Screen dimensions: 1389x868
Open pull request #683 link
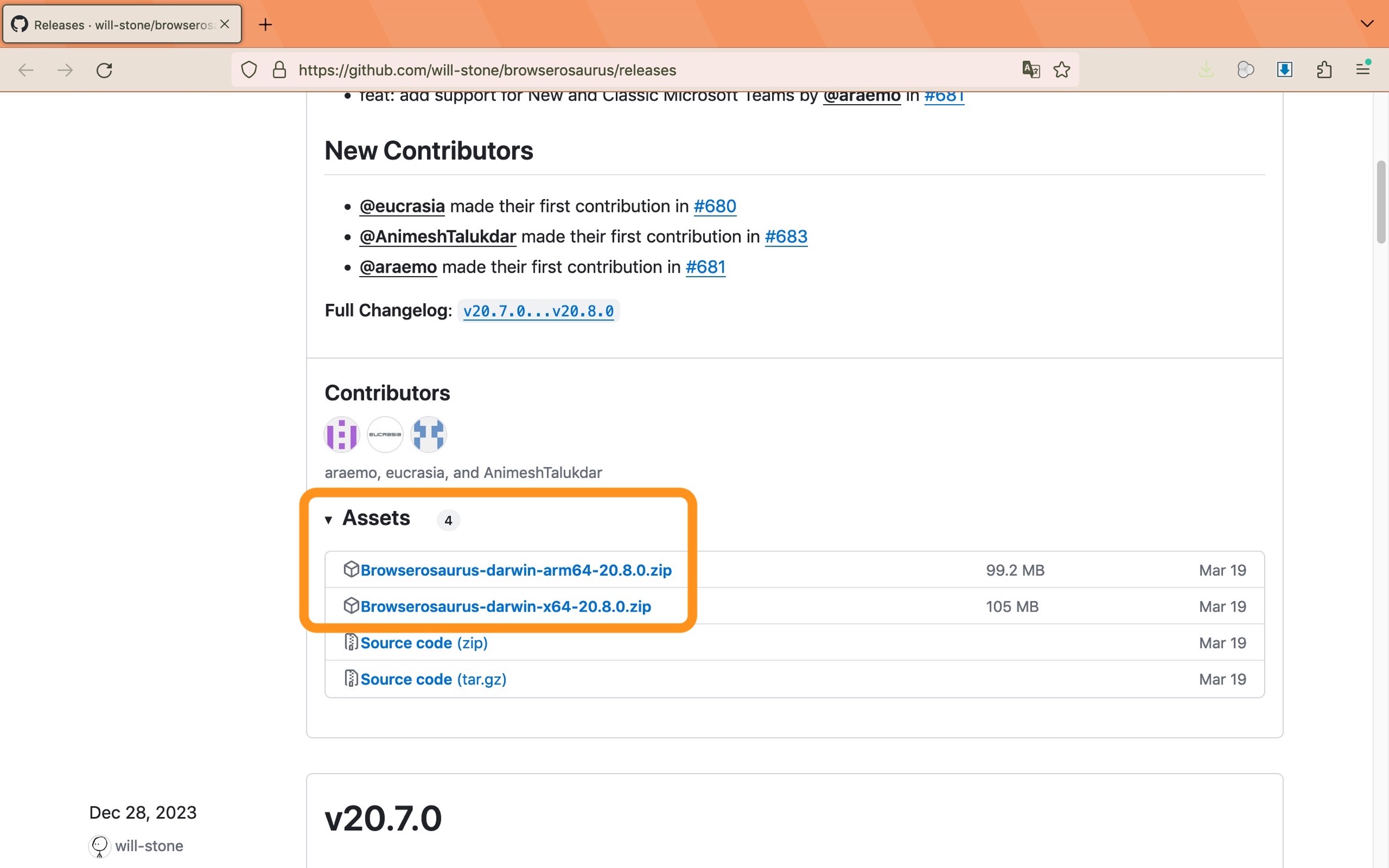tap(785, 237)
